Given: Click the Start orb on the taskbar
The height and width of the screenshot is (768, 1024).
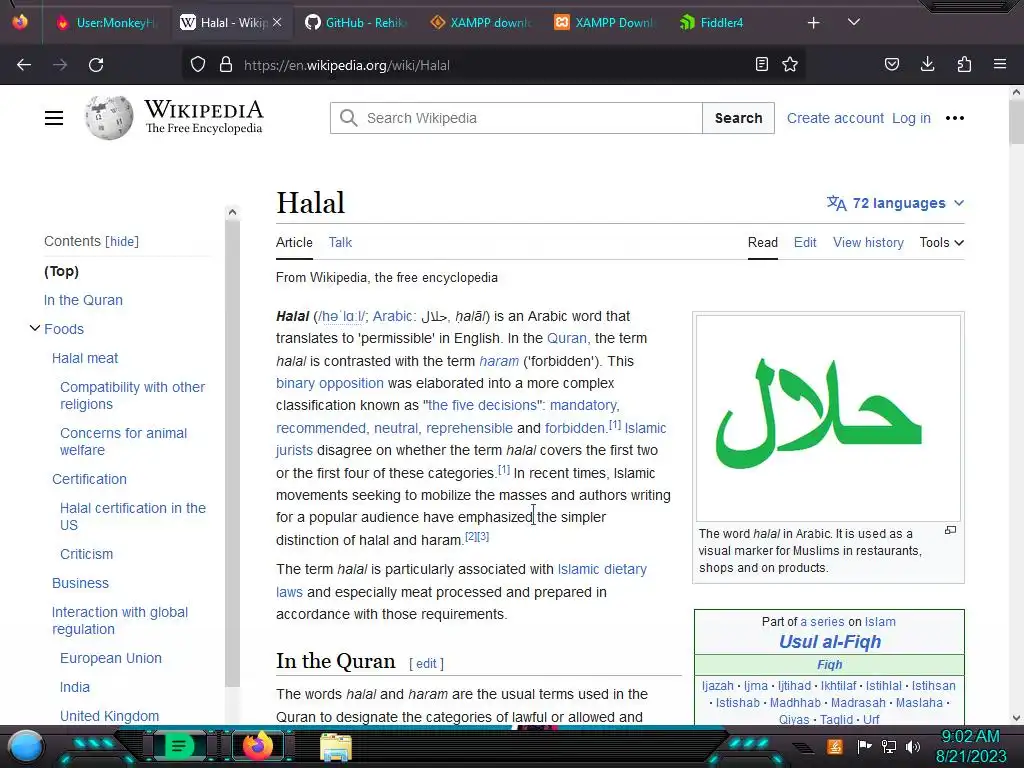Looking at the screenshot, I should pyautogui.click(x=26, y=746).
